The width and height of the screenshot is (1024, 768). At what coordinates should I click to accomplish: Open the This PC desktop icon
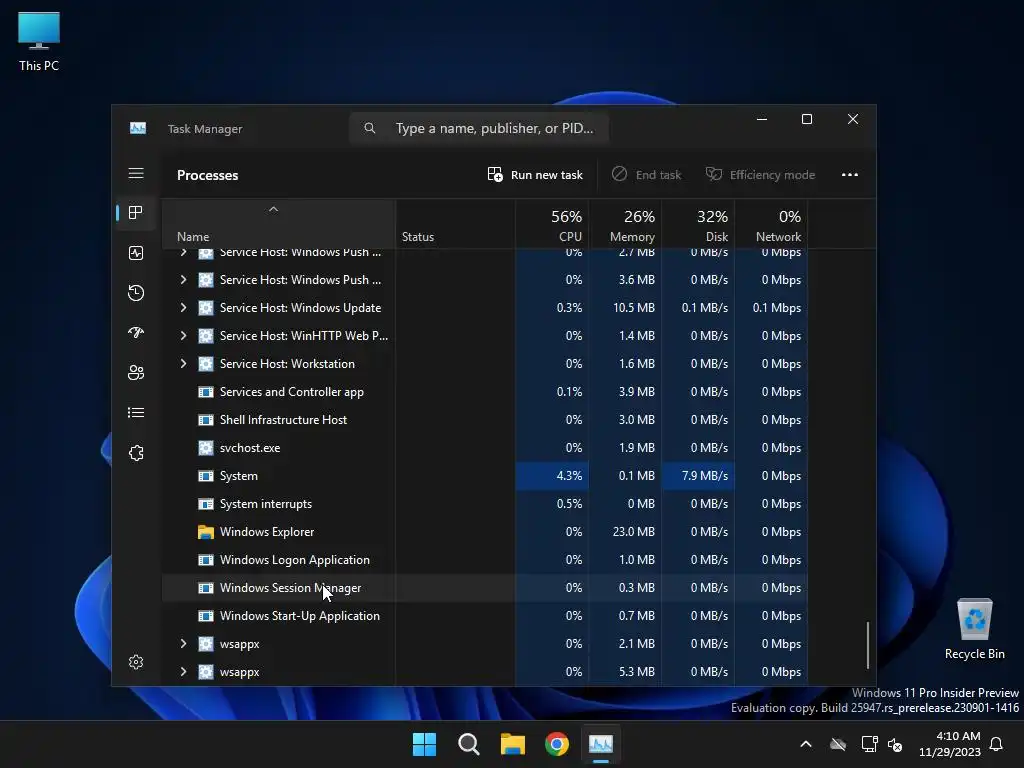[39, 41]
